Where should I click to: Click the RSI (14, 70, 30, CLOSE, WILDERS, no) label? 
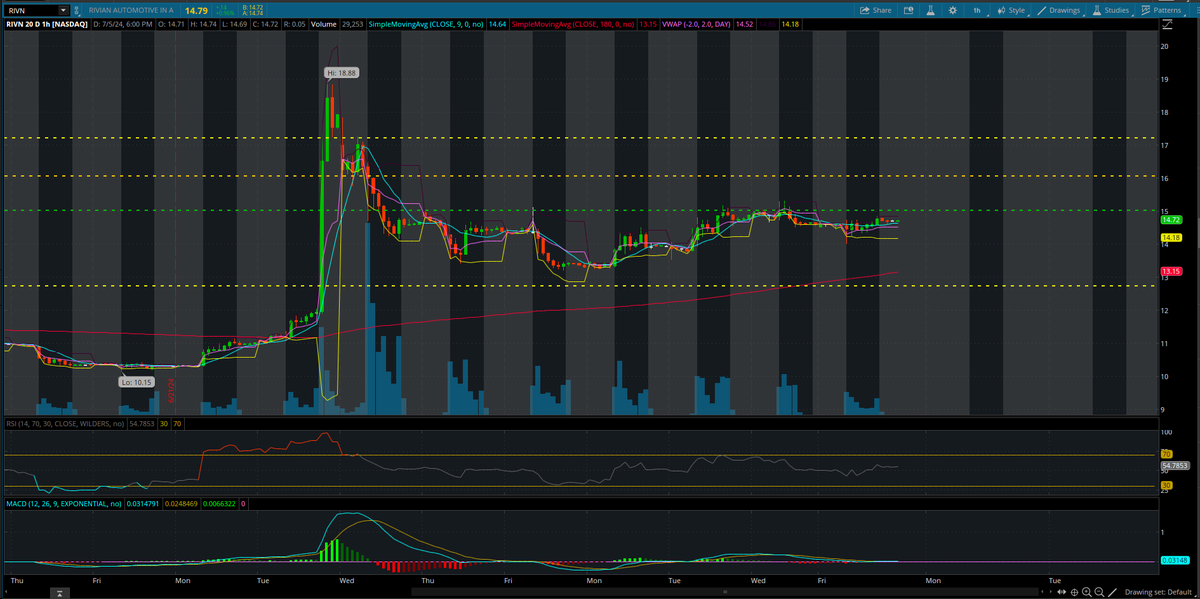click(x=64, y=424)
